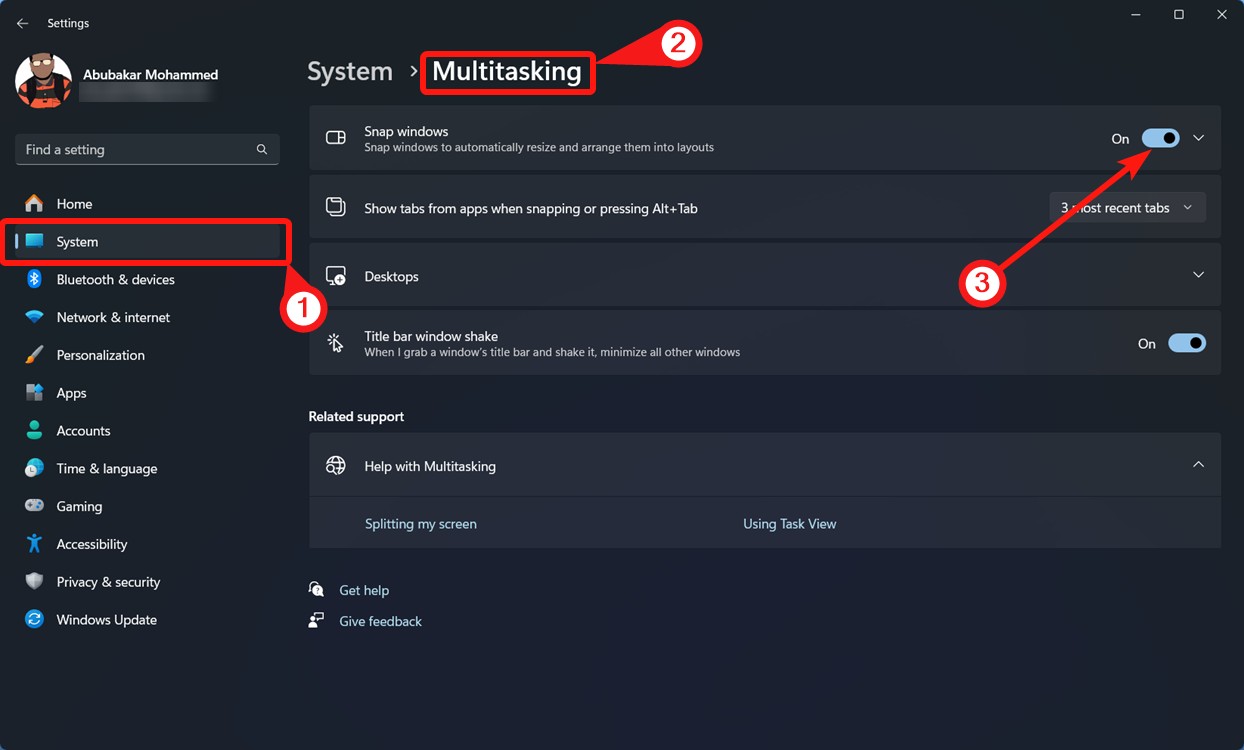Open Personalization via its paintbrush icon
The height and width of the screenshot is (750, 1244).
(33, 355)
